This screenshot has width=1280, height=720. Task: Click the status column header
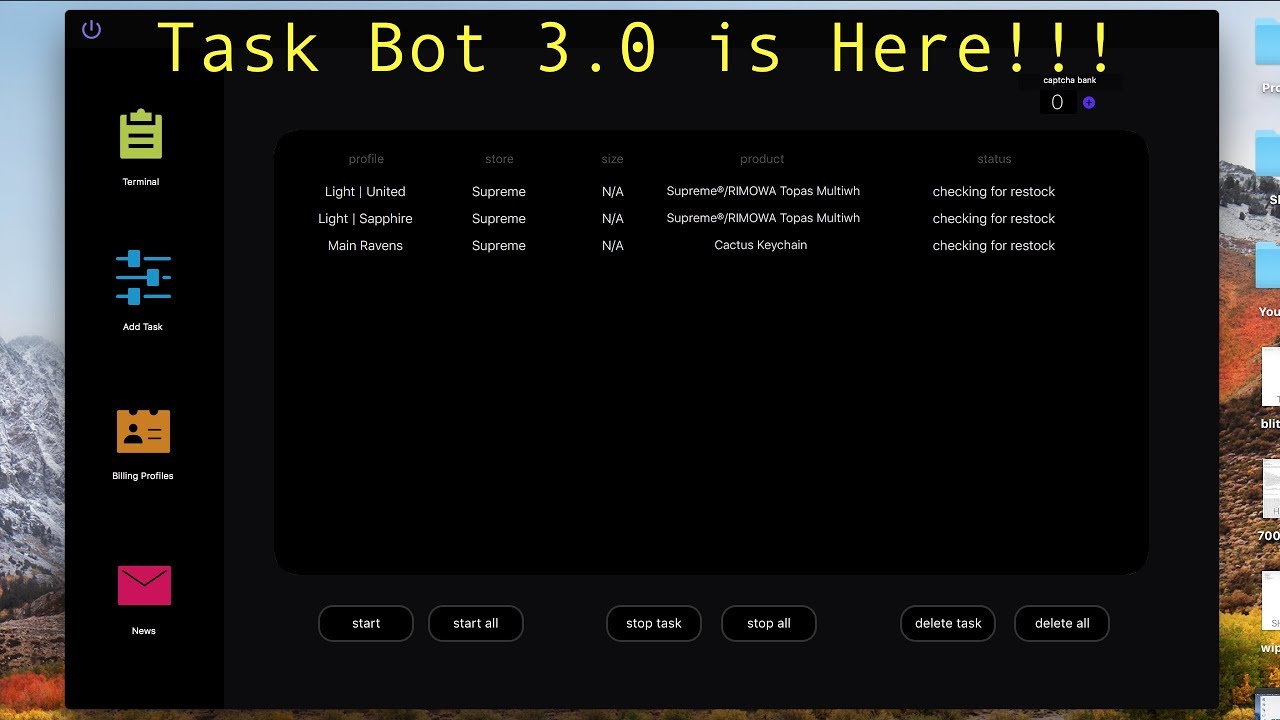[994, 159]
